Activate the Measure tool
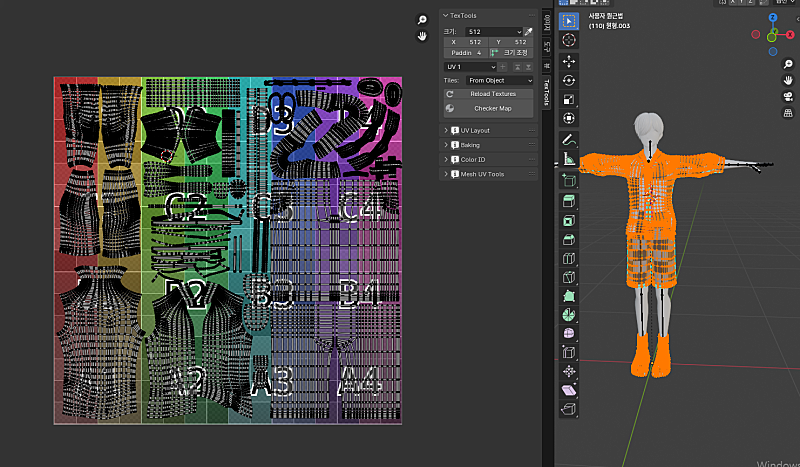The width and height of the screenshot is (800, 467). pyautogui.click(x=569, y=158)
